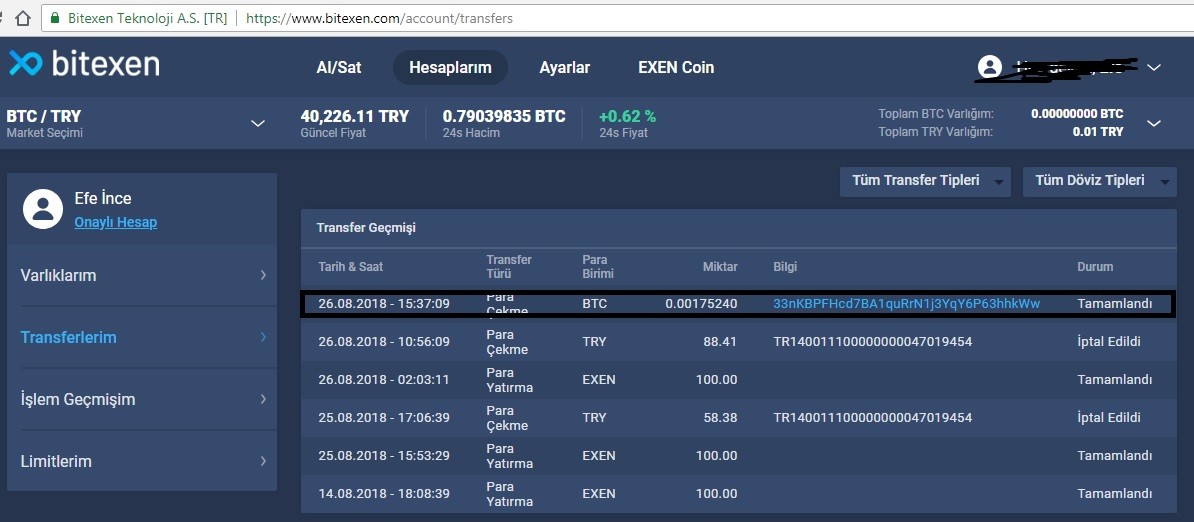
Task: Click the browser address bar URL
Action: (x=380, y=18)
